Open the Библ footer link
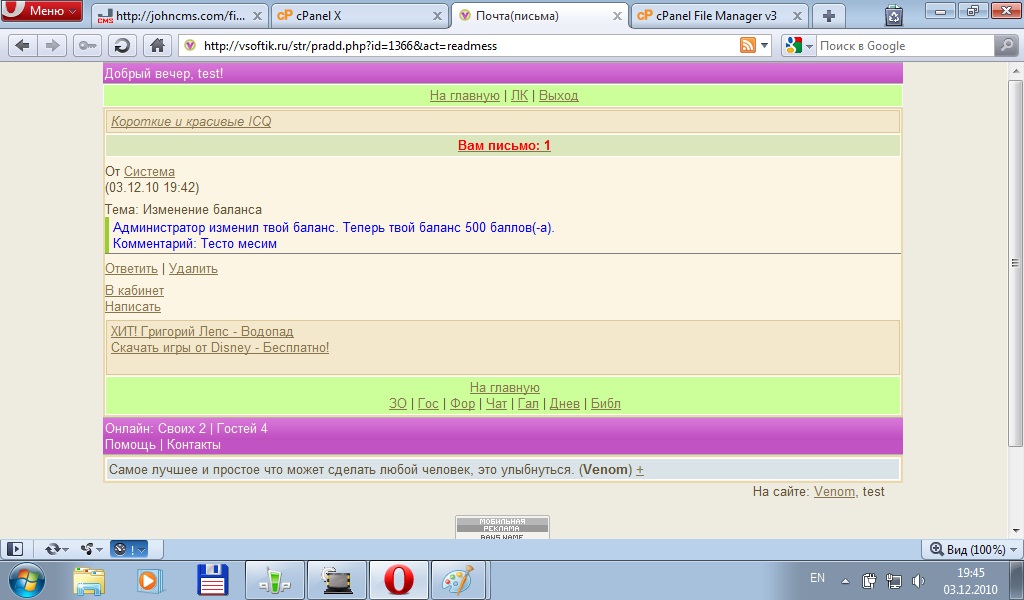Viewport: 1024px width, 600px height. click(x=605, y=403)
